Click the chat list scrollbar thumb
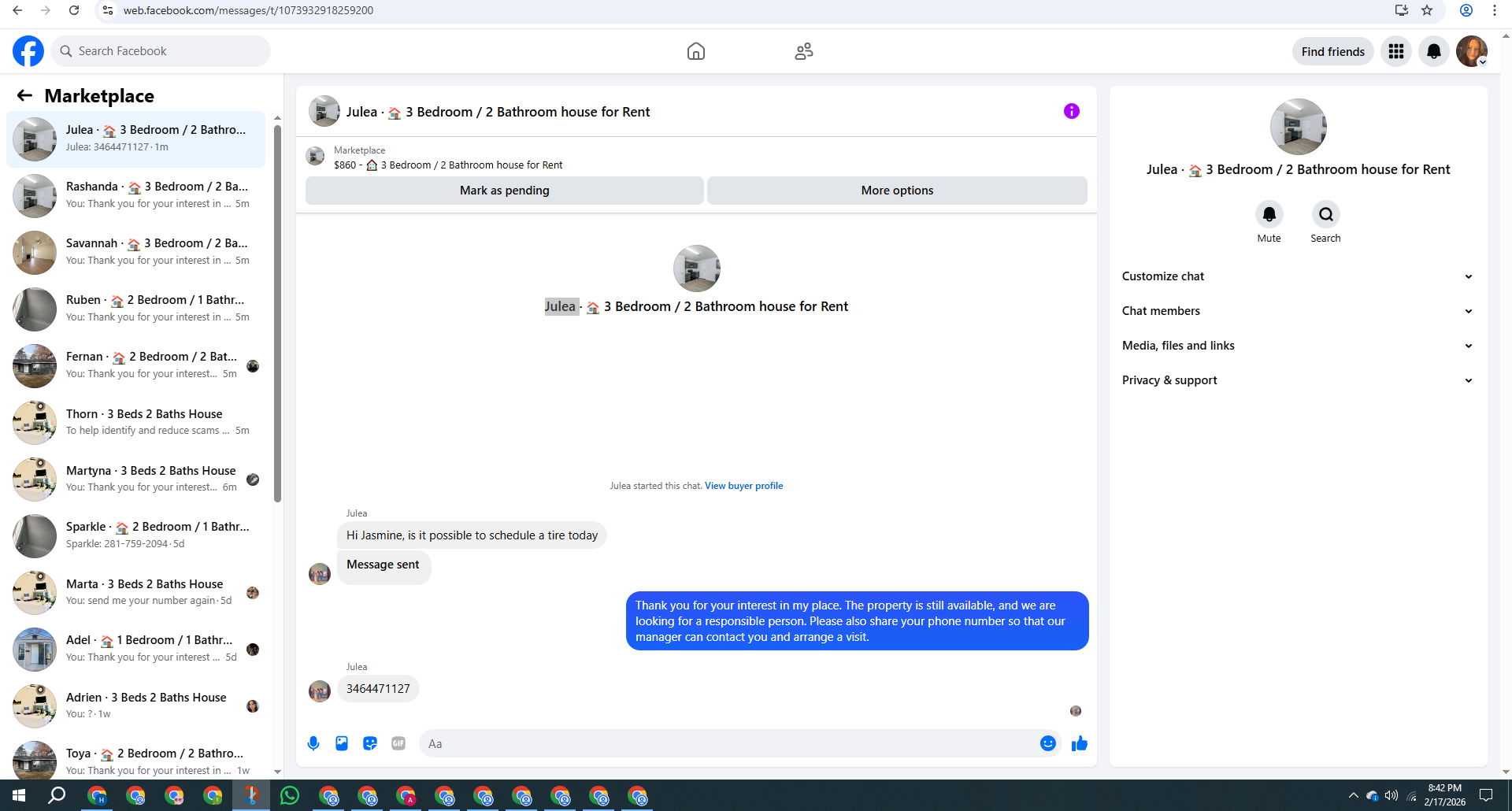This screenshot has width=1512, height=811. tap(277, 313)
